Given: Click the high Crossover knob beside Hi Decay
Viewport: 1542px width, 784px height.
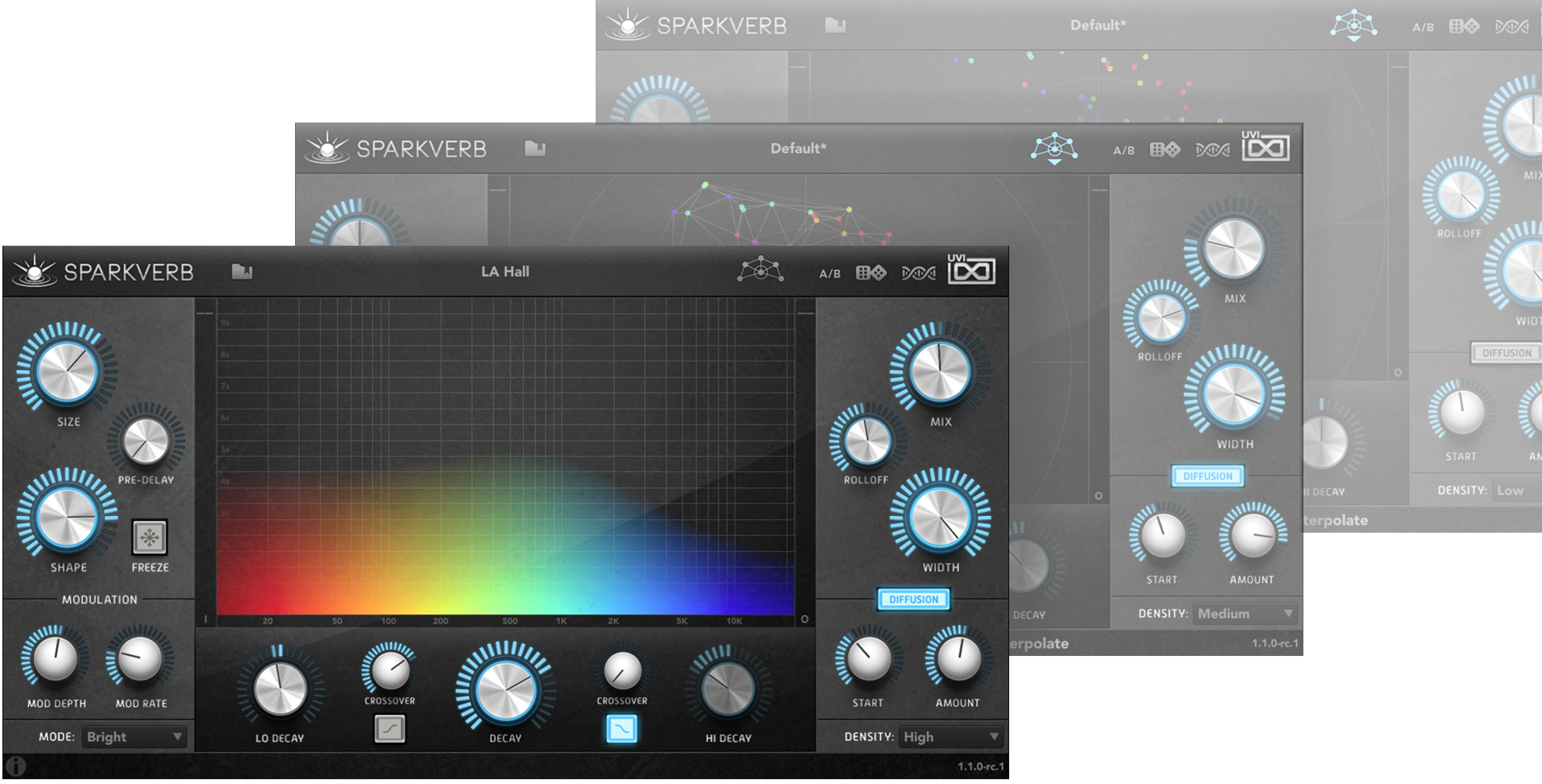Looking at the screenshot, I should tap(622, 670).
